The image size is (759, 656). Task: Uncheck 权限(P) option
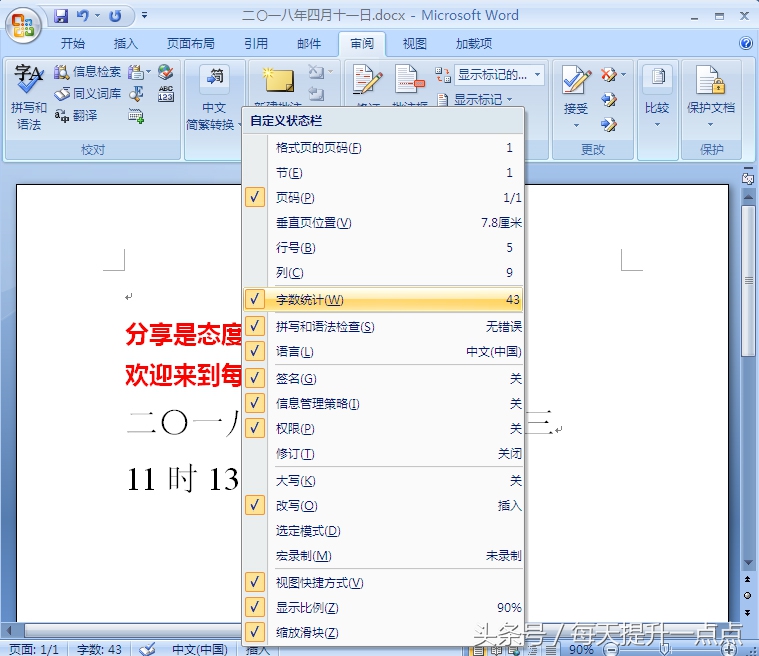pos(255,428)
